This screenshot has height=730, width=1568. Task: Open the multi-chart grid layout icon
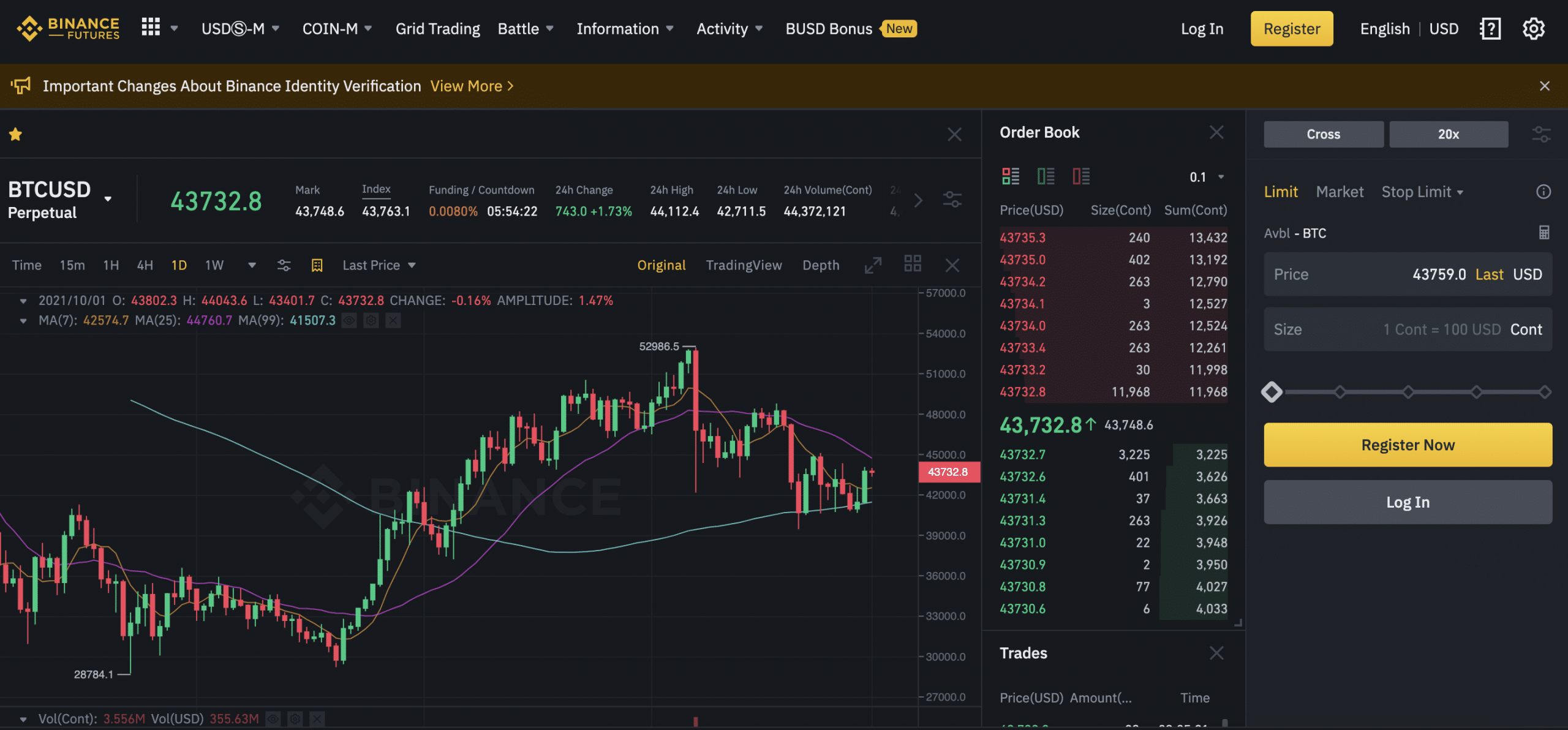point(913,264)
